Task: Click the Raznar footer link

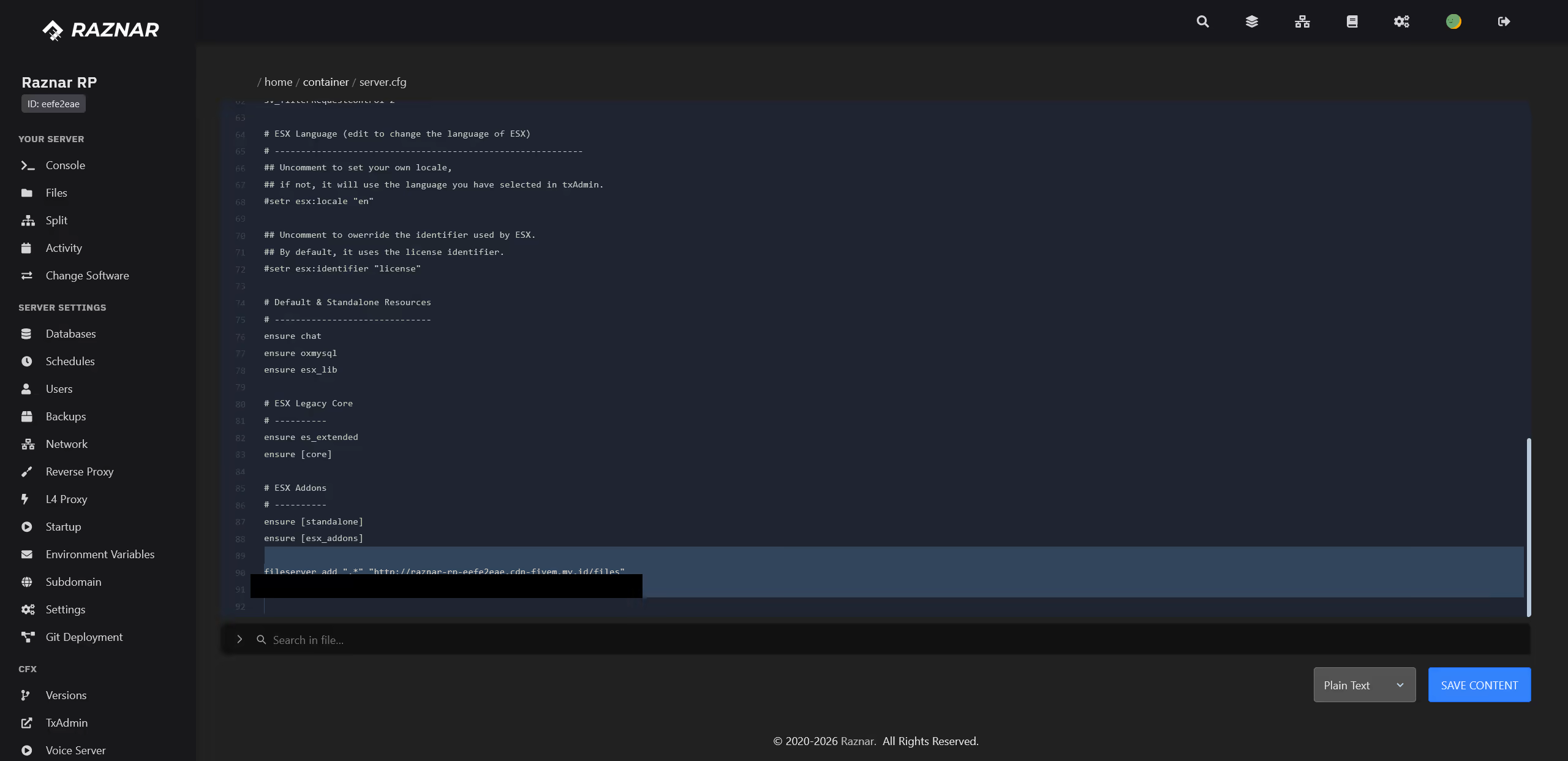Action: tap(858, 741)
